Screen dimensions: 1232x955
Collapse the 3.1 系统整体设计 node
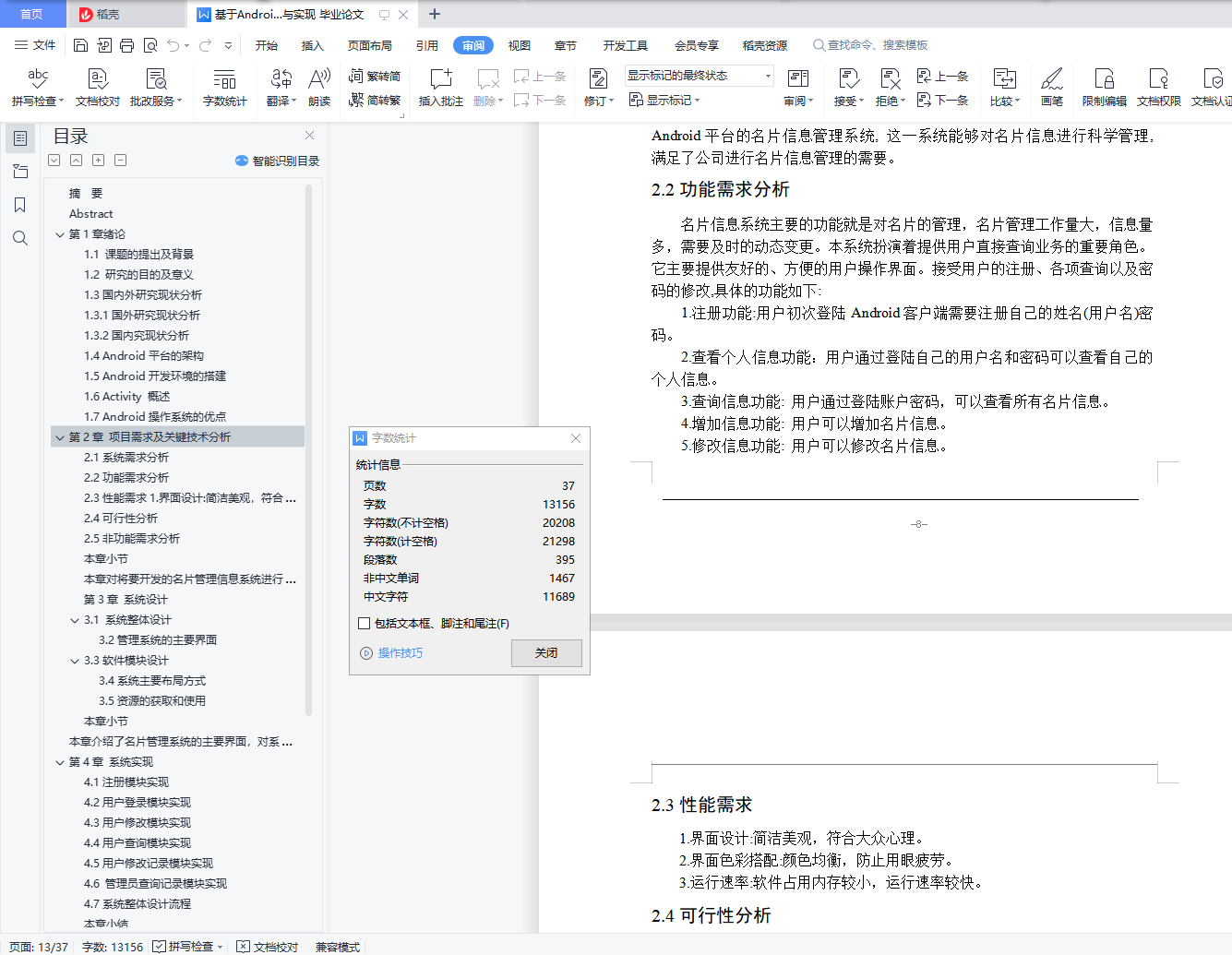75,620
